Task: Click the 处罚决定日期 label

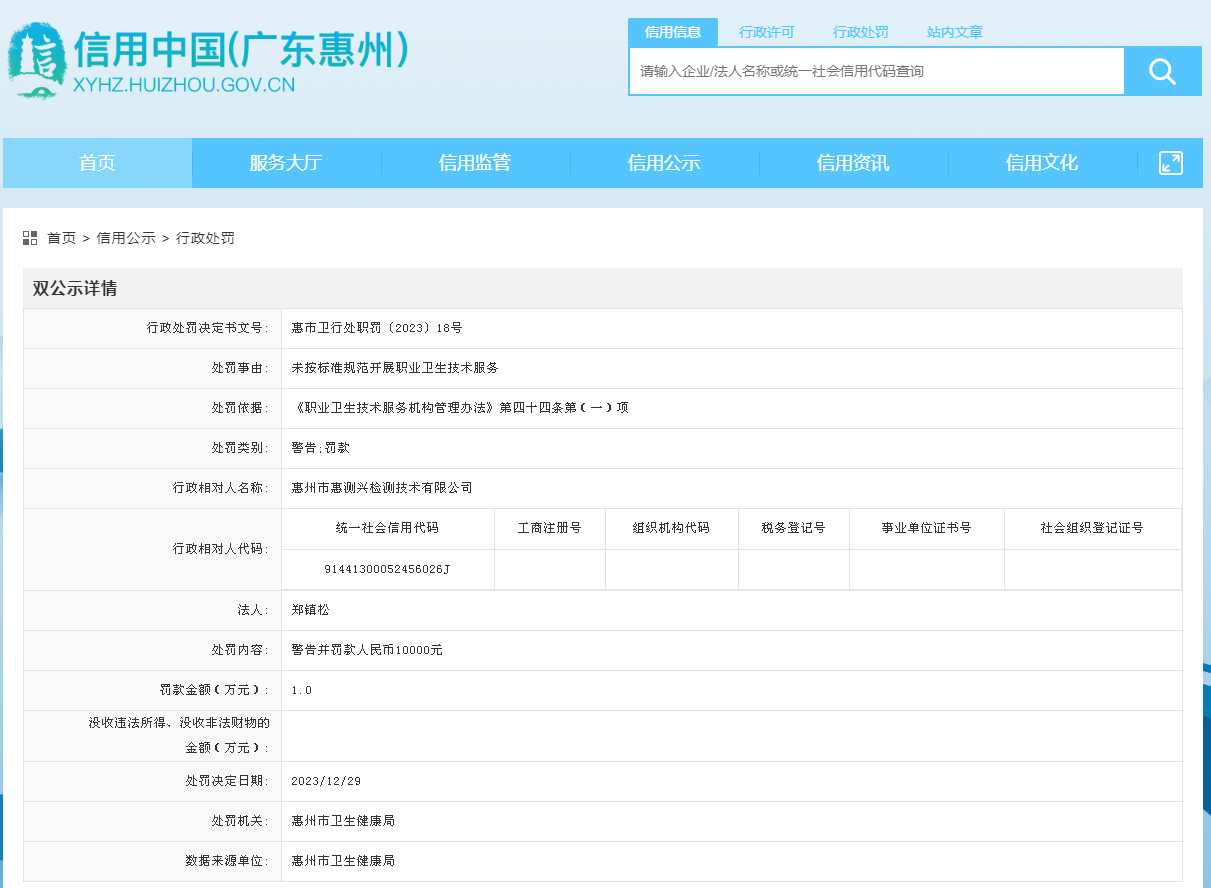Action: pos(227,781)
